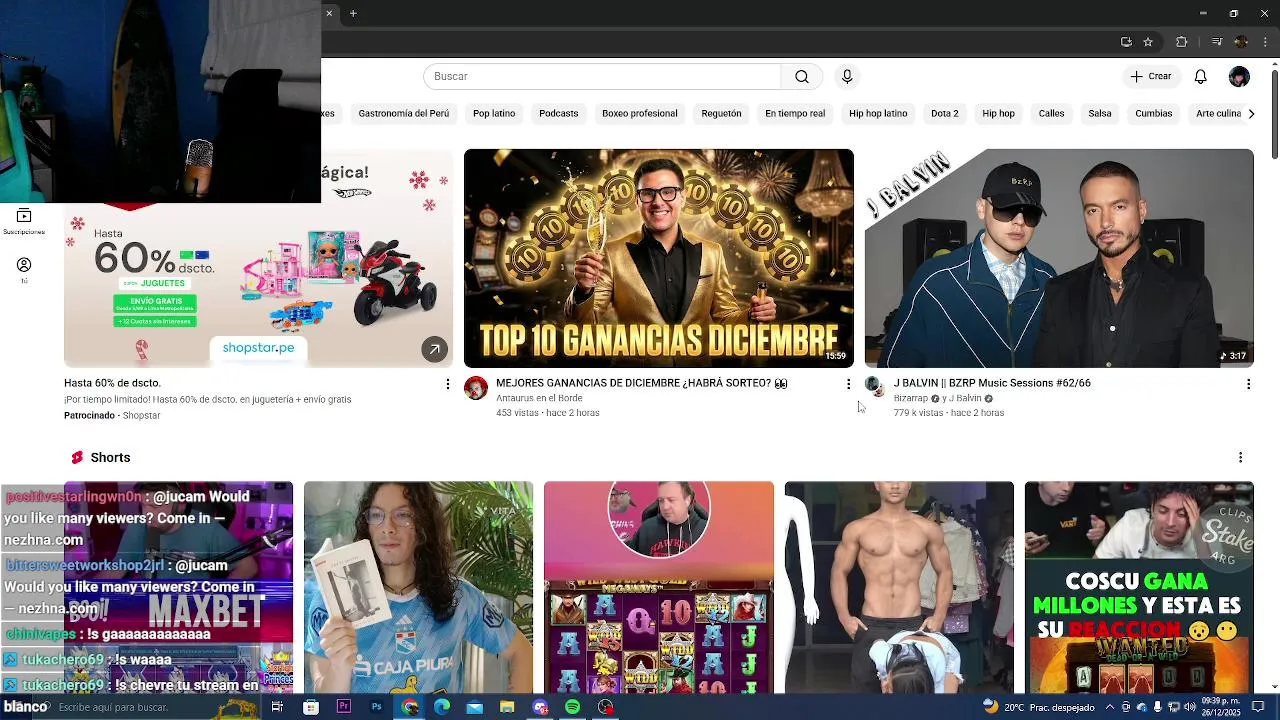Screen dimensions: 1280x720
Task: Open the YouTube account avatar menu
Action: tap(1239, 77)
